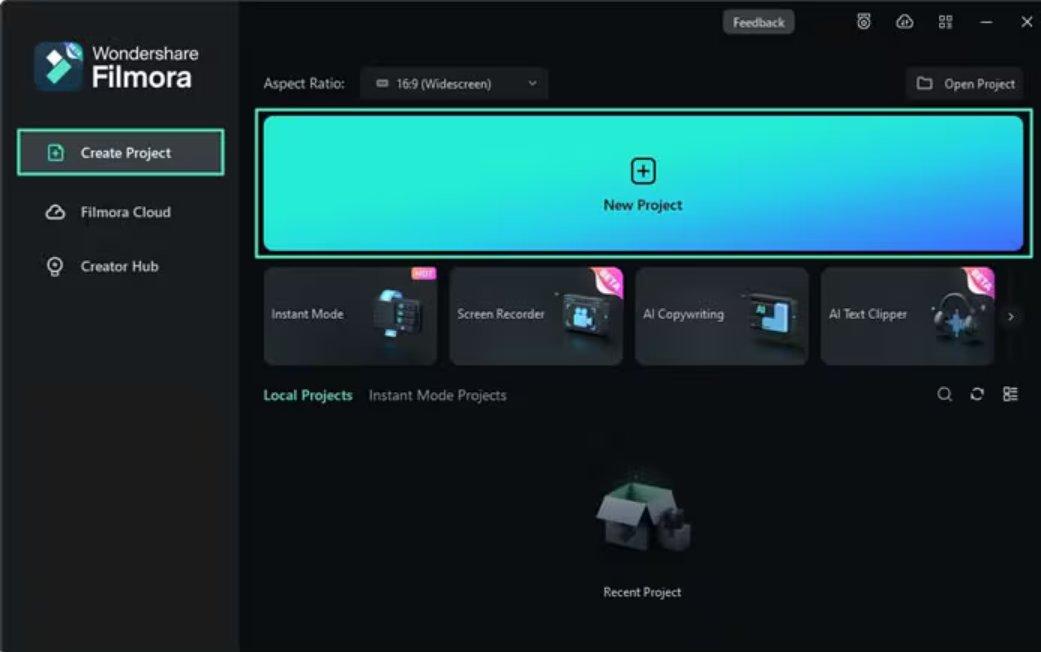The width and height of the screenshot is (1041, 652).
Task: Refresh the project list
Action: (x=977, y=394)
